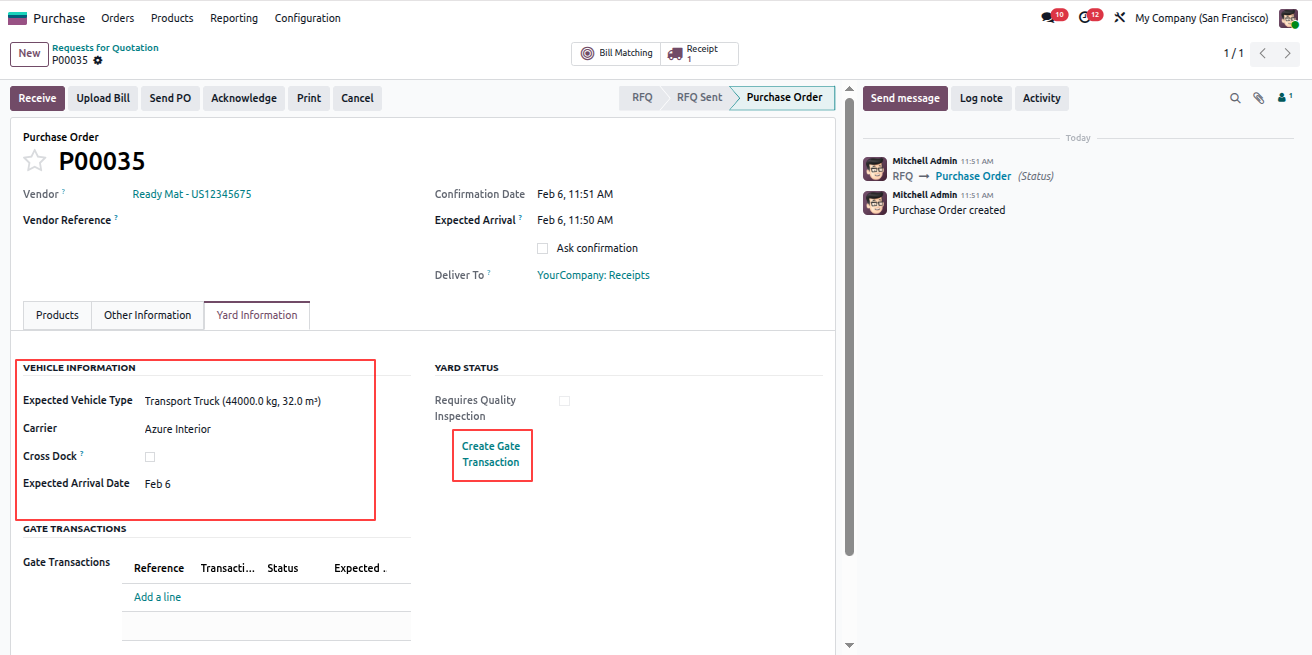Add a line to Gate Transactions

[157, 597]
